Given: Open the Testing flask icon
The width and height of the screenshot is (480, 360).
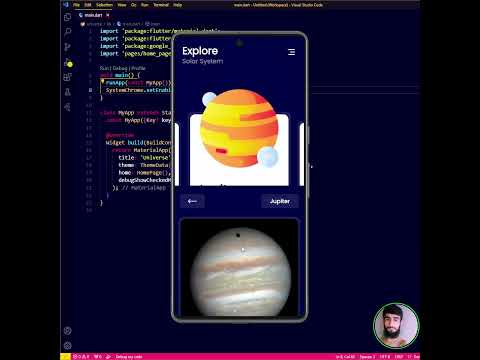Looking at the screenshot, I should click(x=68, y=92).
